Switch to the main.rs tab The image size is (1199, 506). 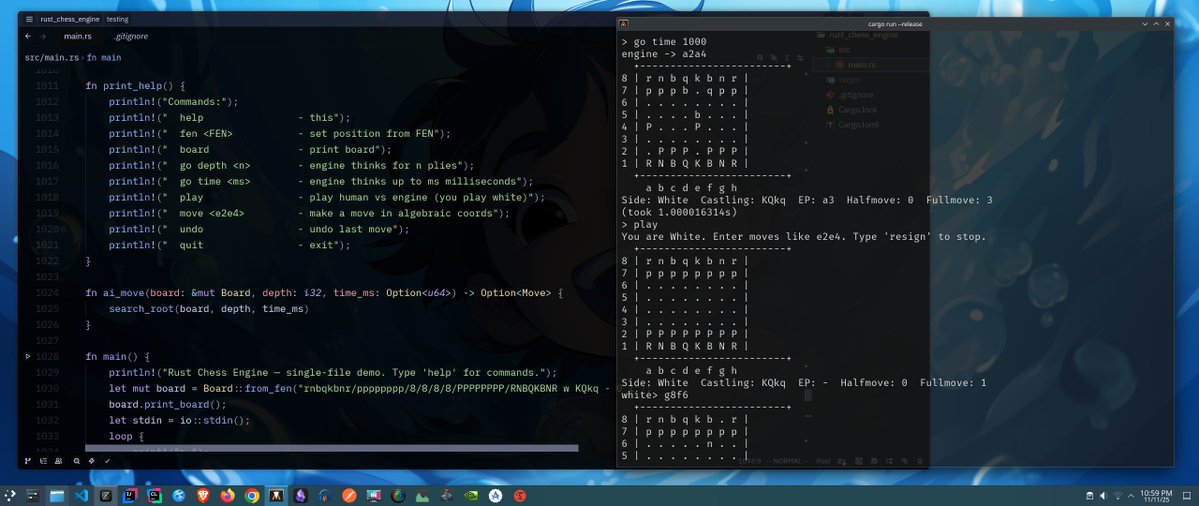78,36
